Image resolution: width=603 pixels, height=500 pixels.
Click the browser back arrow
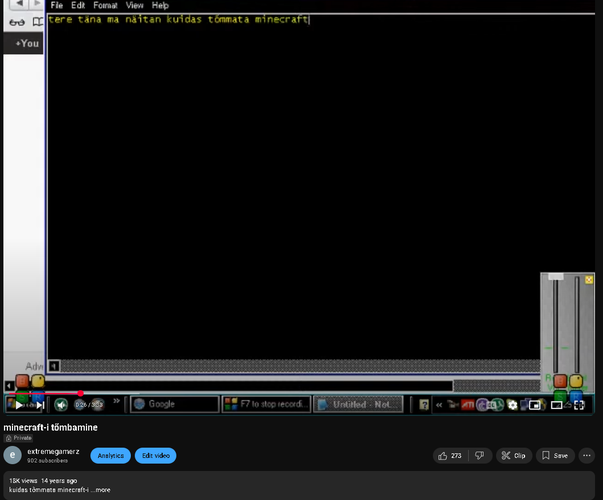point(19,3)
